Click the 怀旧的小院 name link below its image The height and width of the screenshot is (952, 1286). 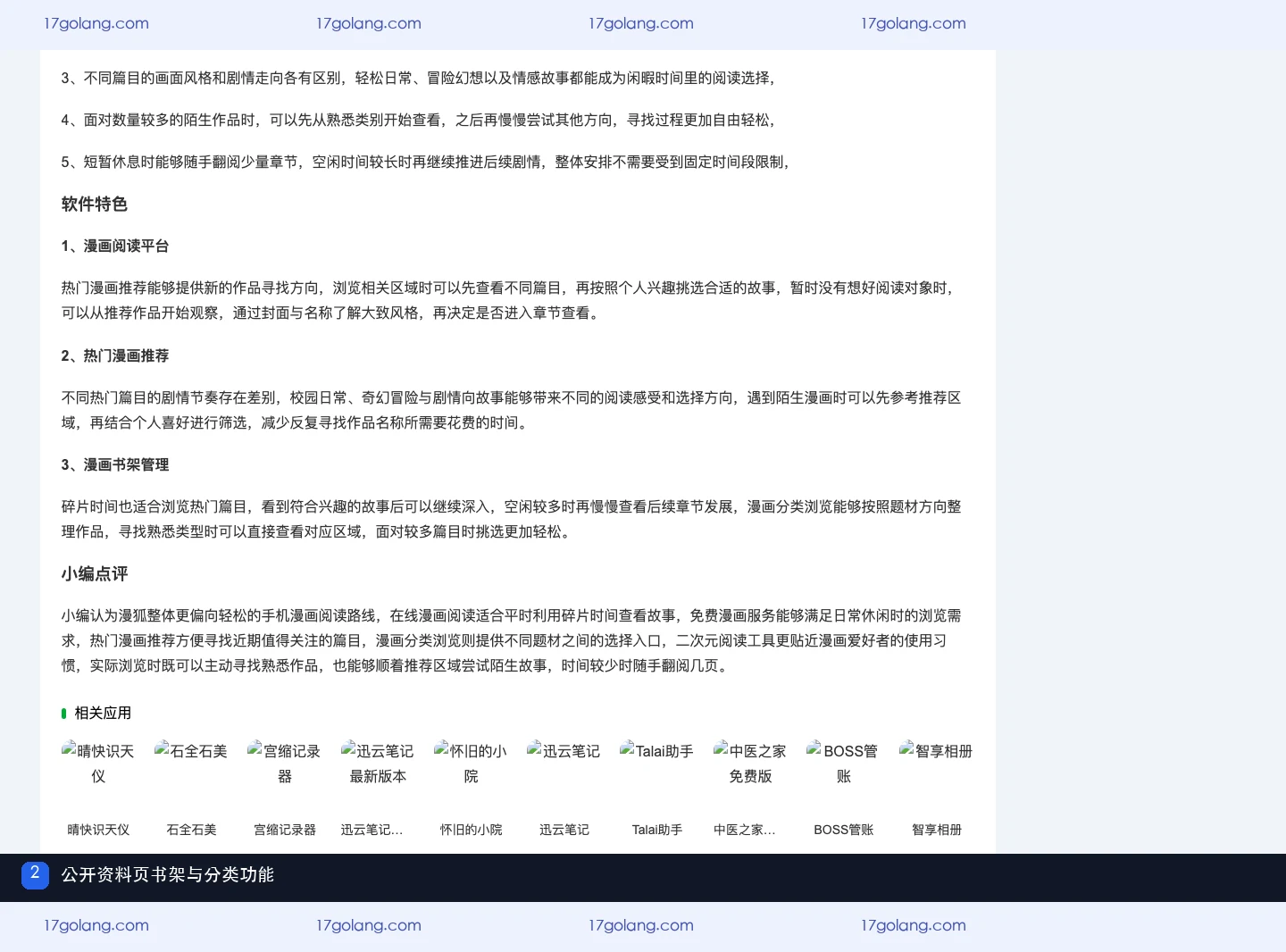[471, 830]
